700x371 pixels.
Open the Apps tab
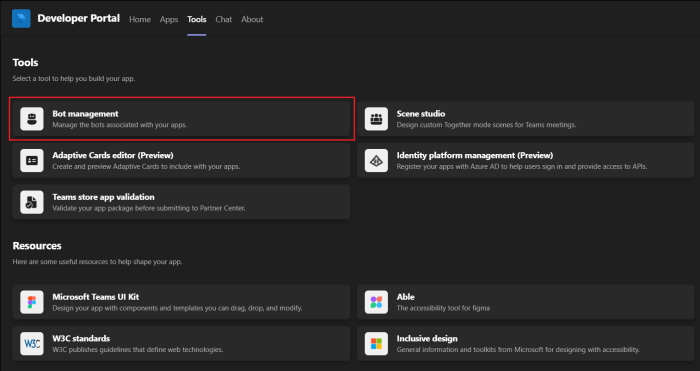pyautogui.click(x=169, y=19)
